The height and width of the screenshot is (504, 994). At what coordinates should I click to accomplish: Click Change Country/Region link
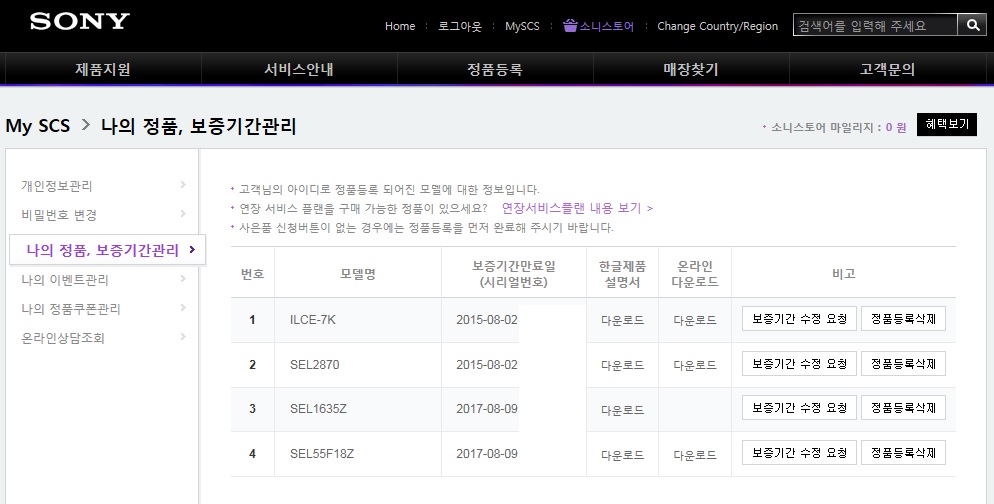tap(717, 26)
